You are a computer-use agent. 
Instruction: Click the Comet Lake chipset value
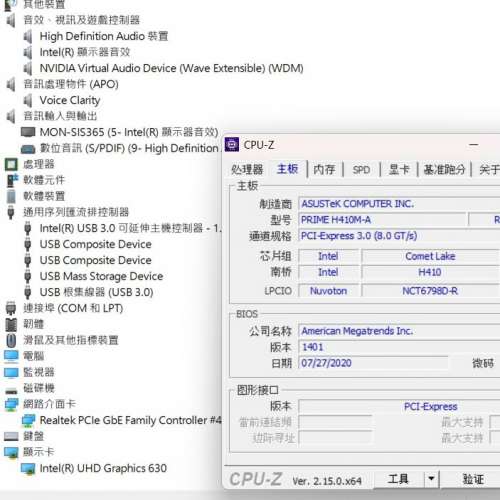pyautogui.click(x=430, y=256)
